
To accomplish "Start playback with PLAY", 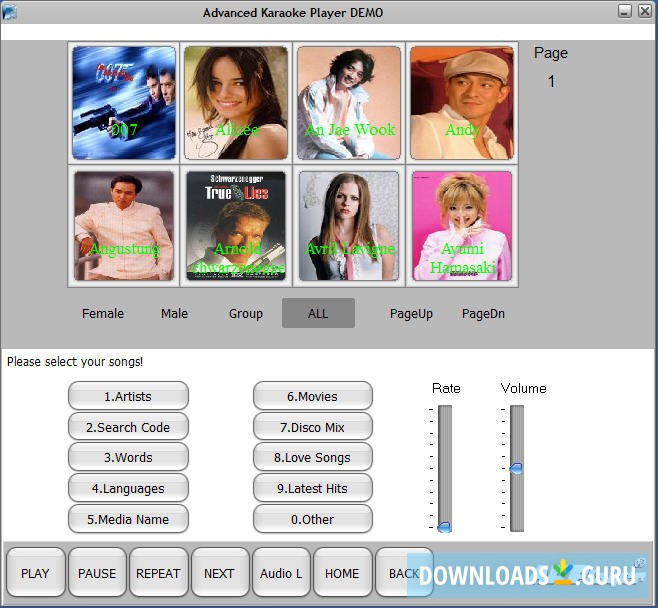I will pyautogui.click(x=36, y=573).
